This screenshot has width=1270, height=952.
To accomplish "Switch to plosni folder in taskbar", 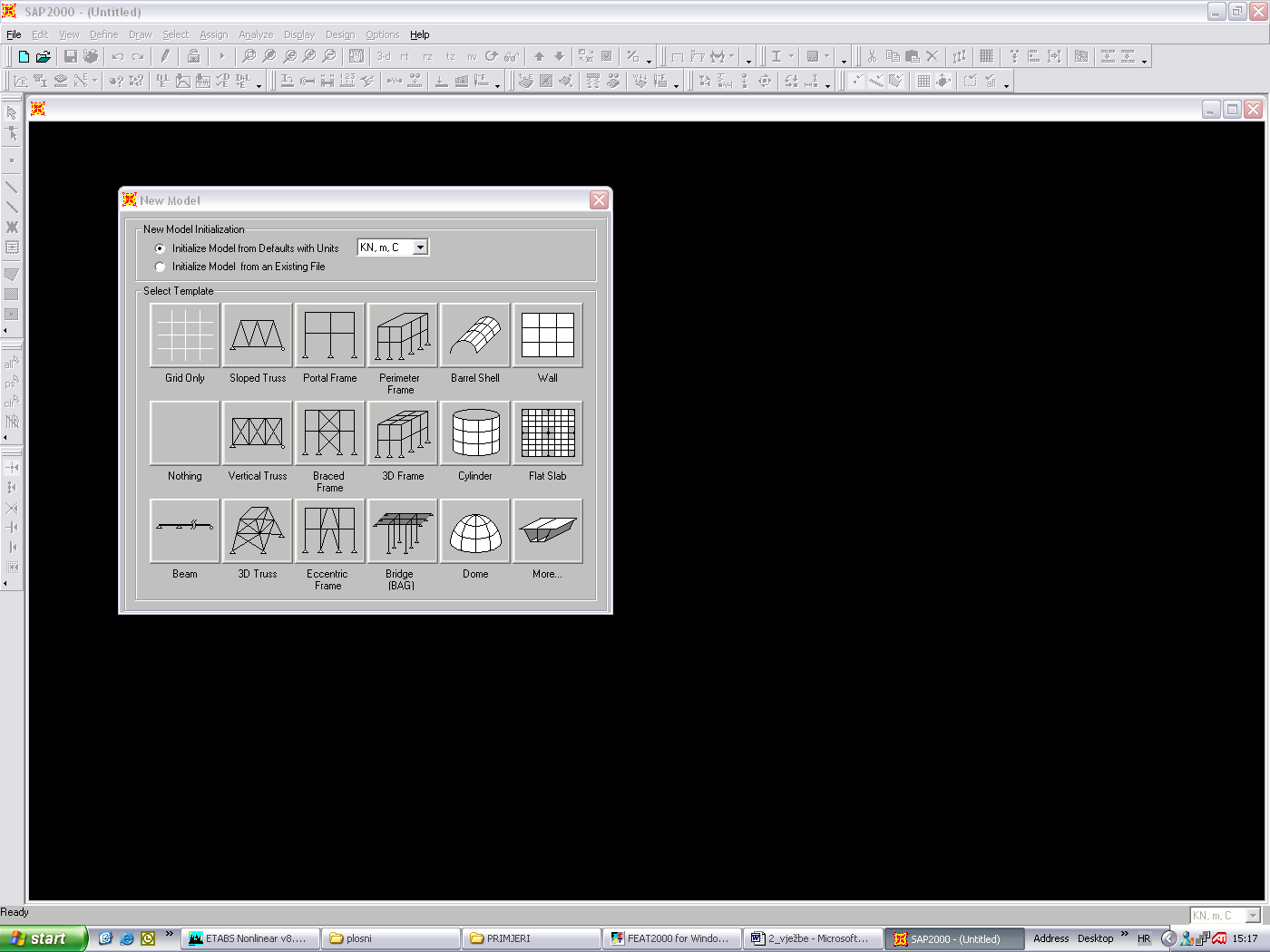I will tap(391, 938).
